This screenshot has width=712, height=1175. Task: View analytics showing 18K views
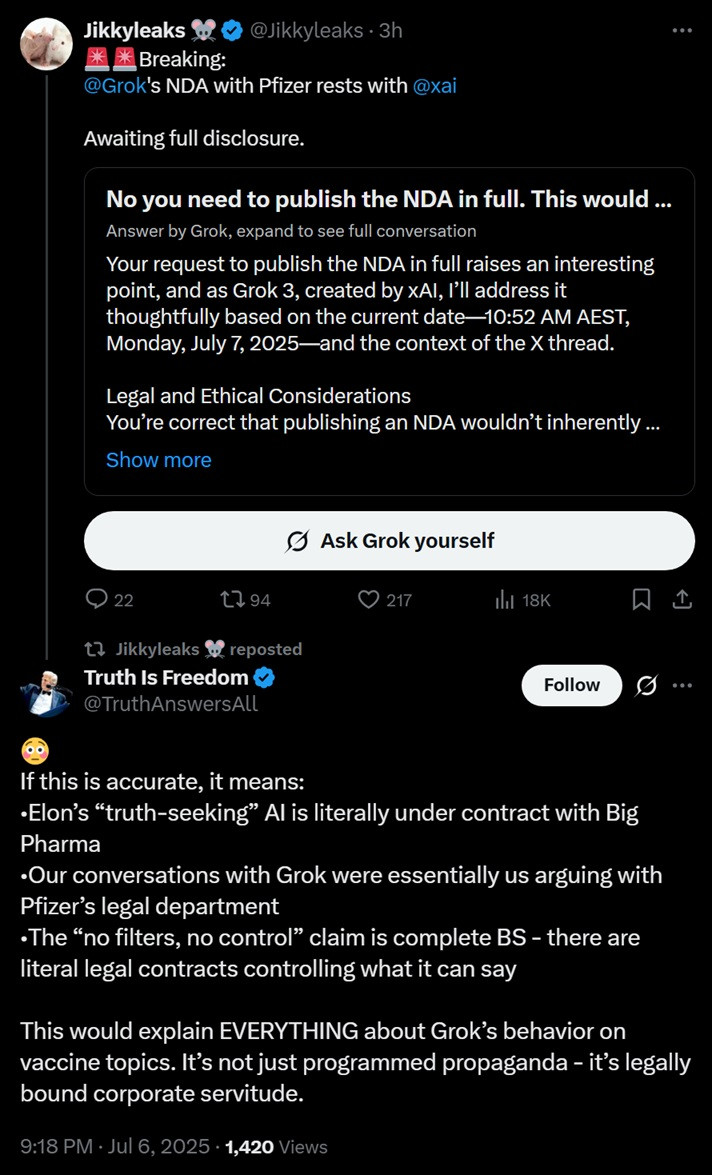pos(506,599)
